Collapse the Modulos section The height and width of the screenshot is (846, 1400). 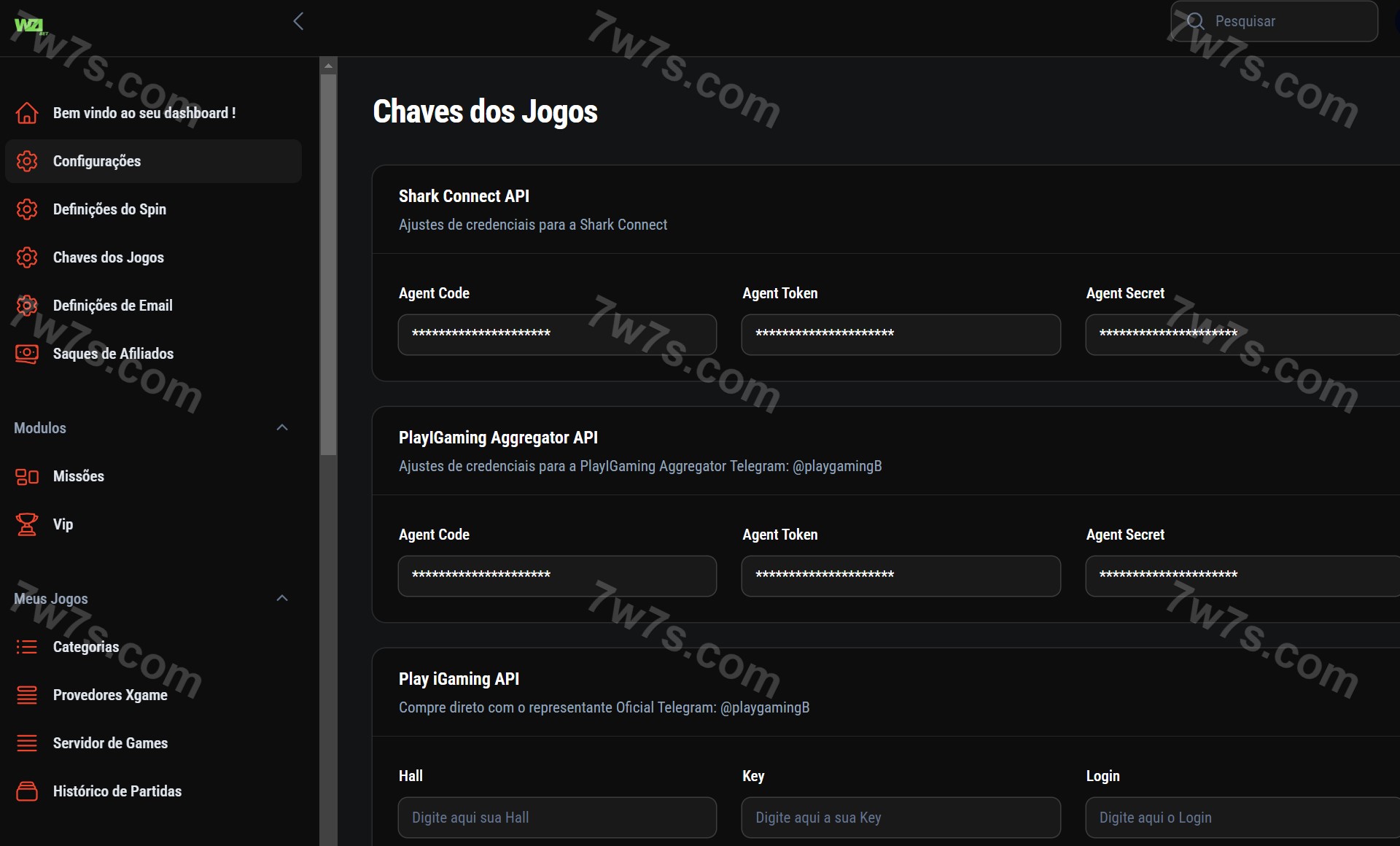tap(282, 427)
